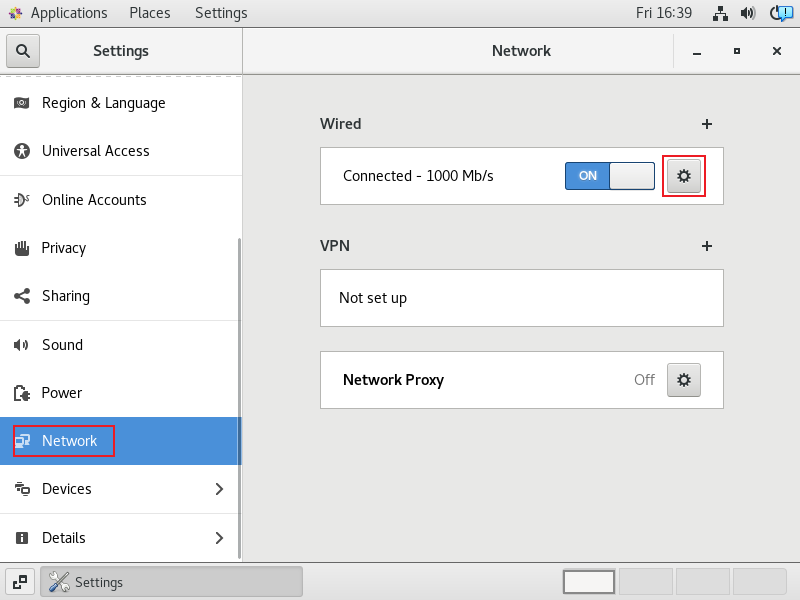Screen dimensions: 800x600
Task: Click 'Connected - 1000 Mb/s' text
Action: pyautogui.click(x=418, y=176)
